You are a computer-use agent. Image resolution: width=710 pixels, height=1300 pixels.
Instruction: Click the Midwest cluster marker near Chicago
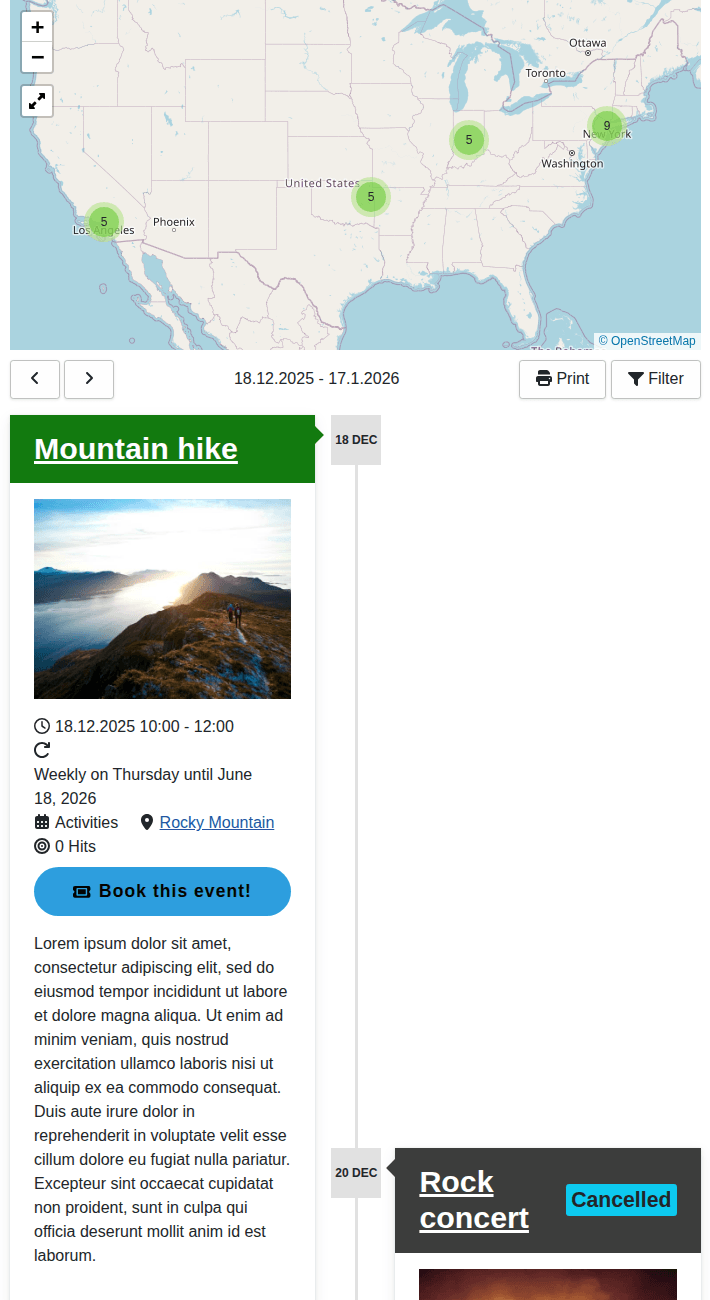(469, 140)
